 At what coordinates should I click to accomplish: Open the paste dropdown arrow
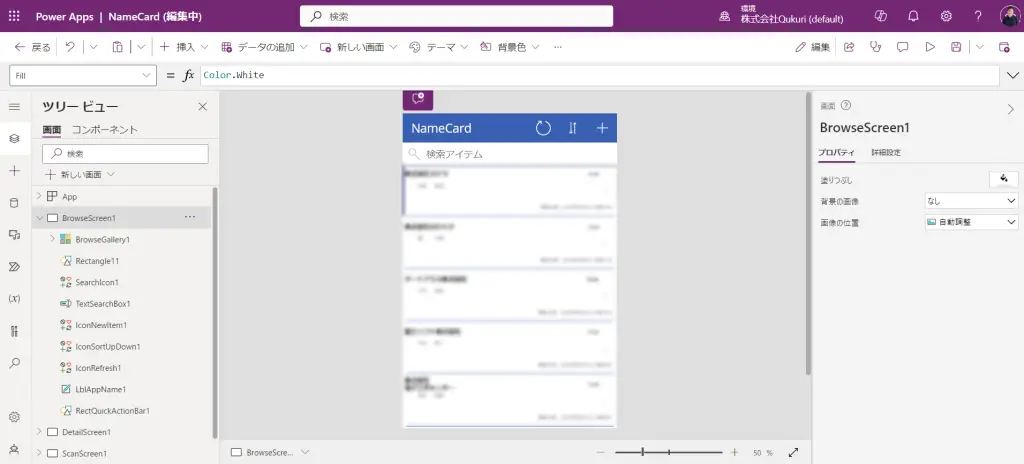[141, 47]
